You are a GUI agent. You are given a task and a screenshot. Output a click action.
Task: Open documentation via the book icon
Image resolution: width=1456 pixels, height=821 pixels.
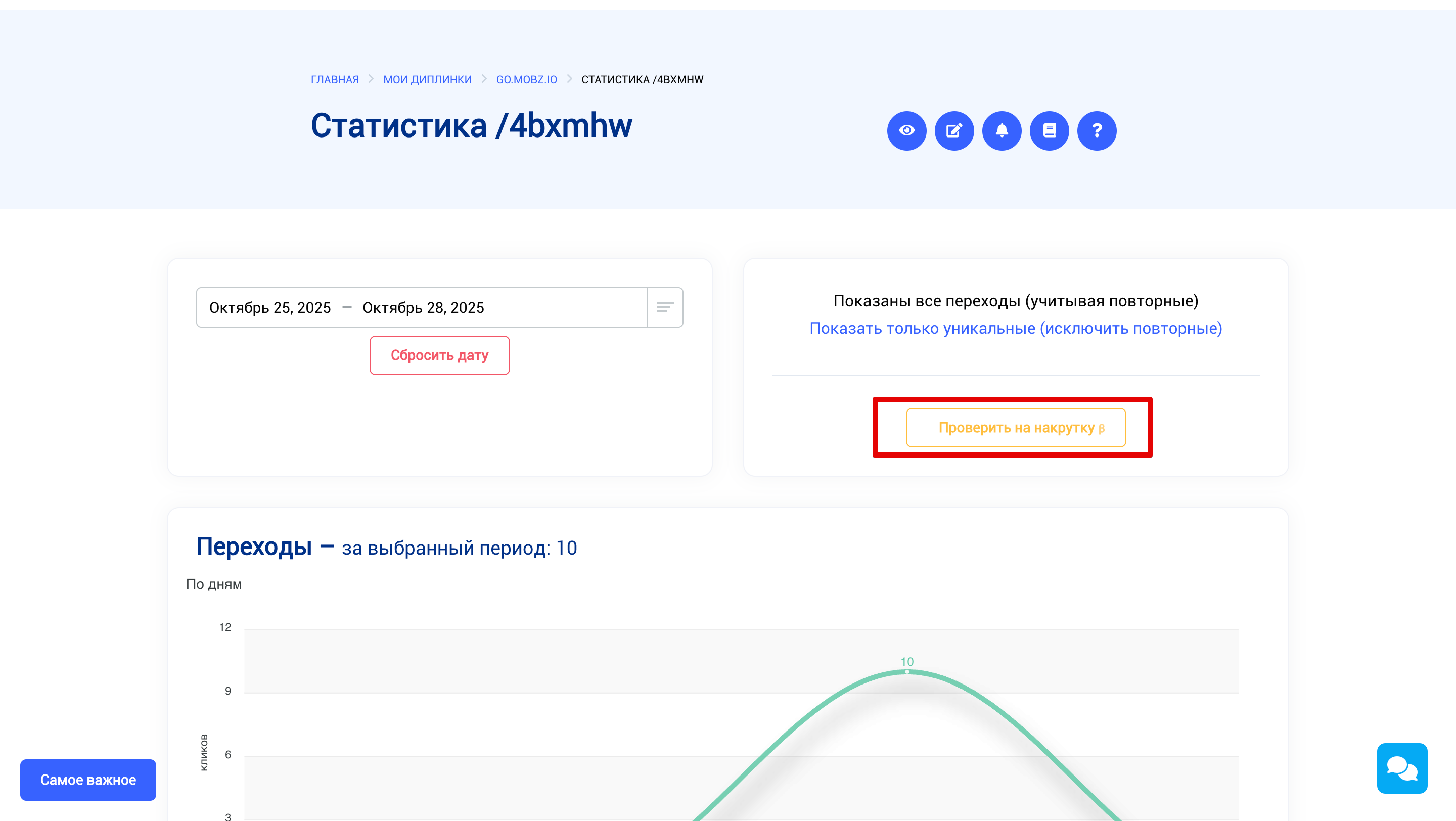coord(1049,130)
